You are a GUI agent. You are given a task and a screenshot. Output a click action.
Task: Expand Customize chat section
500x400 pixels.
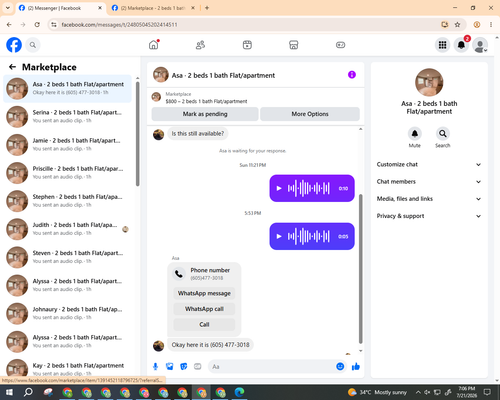click(x=429, y=164)
